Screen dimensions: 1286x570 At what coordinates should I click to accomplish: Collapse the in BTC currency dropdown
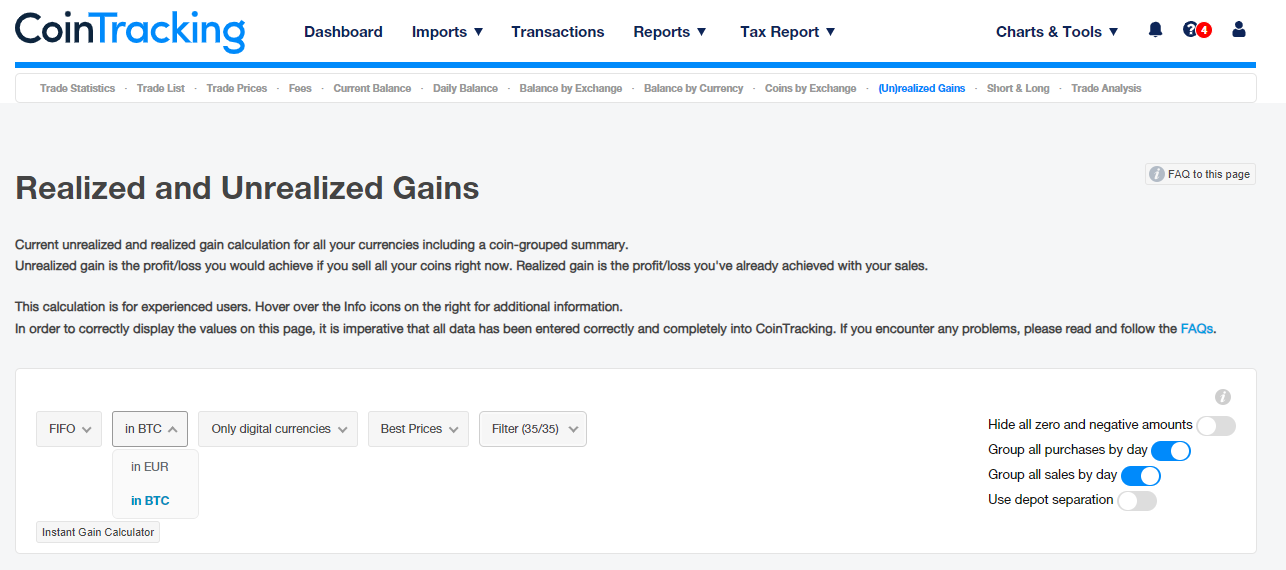tap(150, 429)
